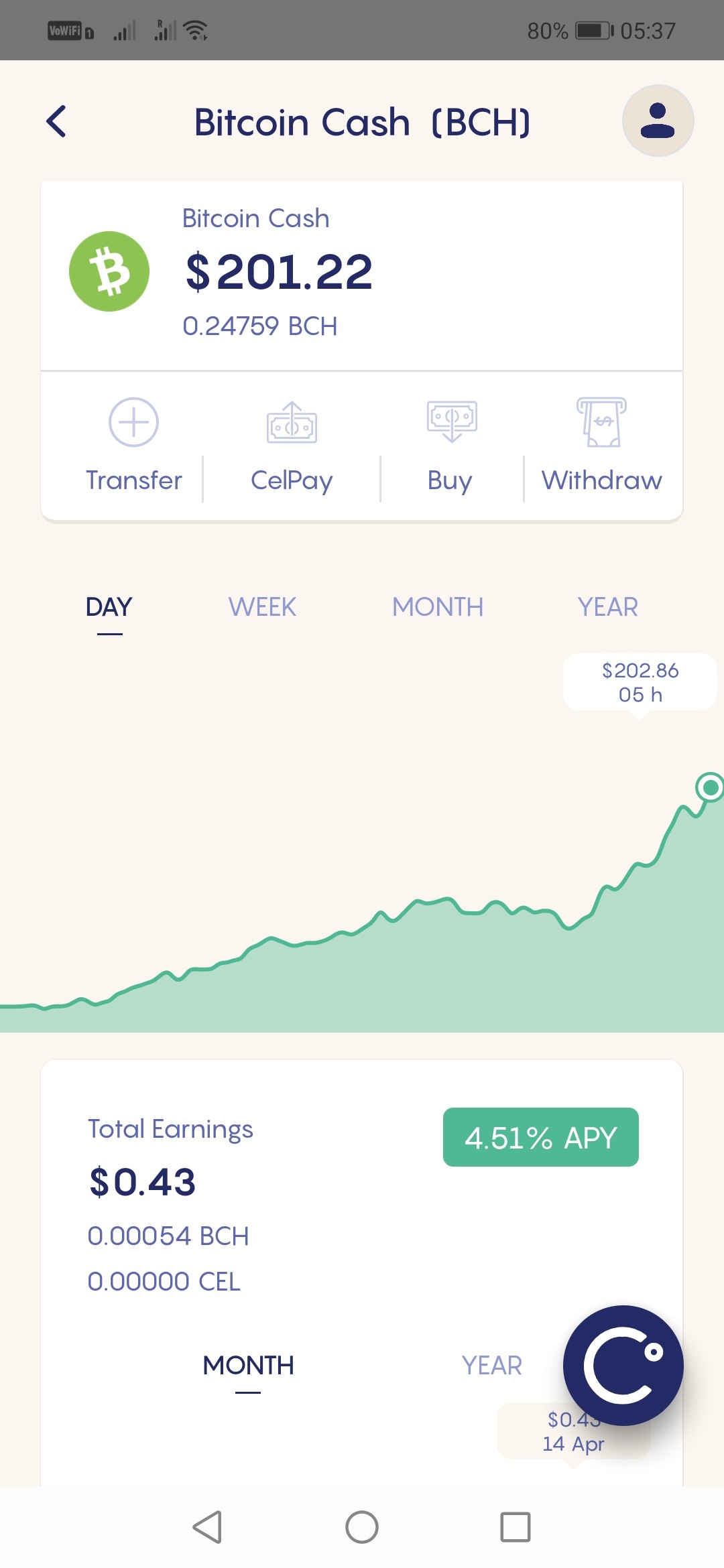Tap the Withdraw ATM icon

(x=601, y=422)
